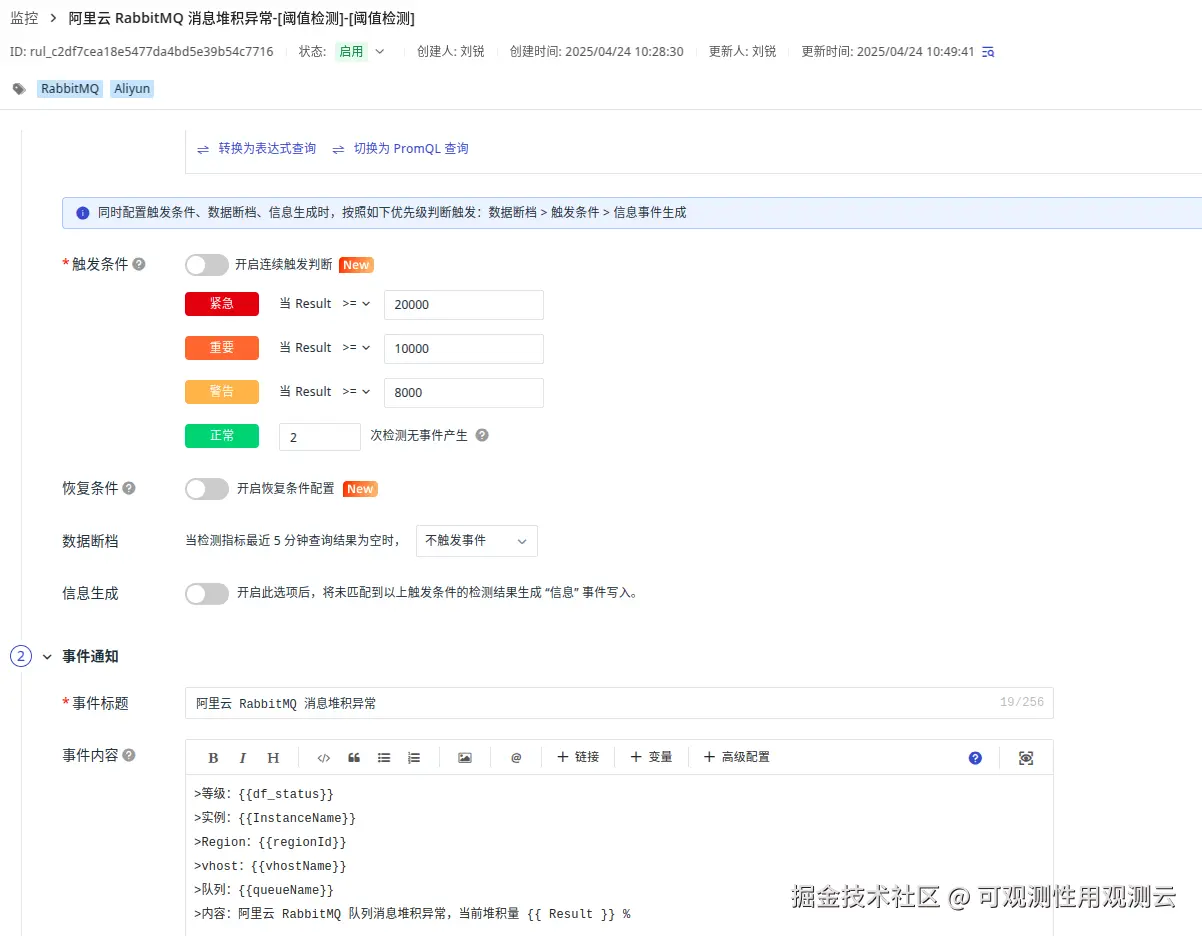Screen dimensions: 1202x936
Task: Insert a bulleted list
Action: tap(384, 758)
